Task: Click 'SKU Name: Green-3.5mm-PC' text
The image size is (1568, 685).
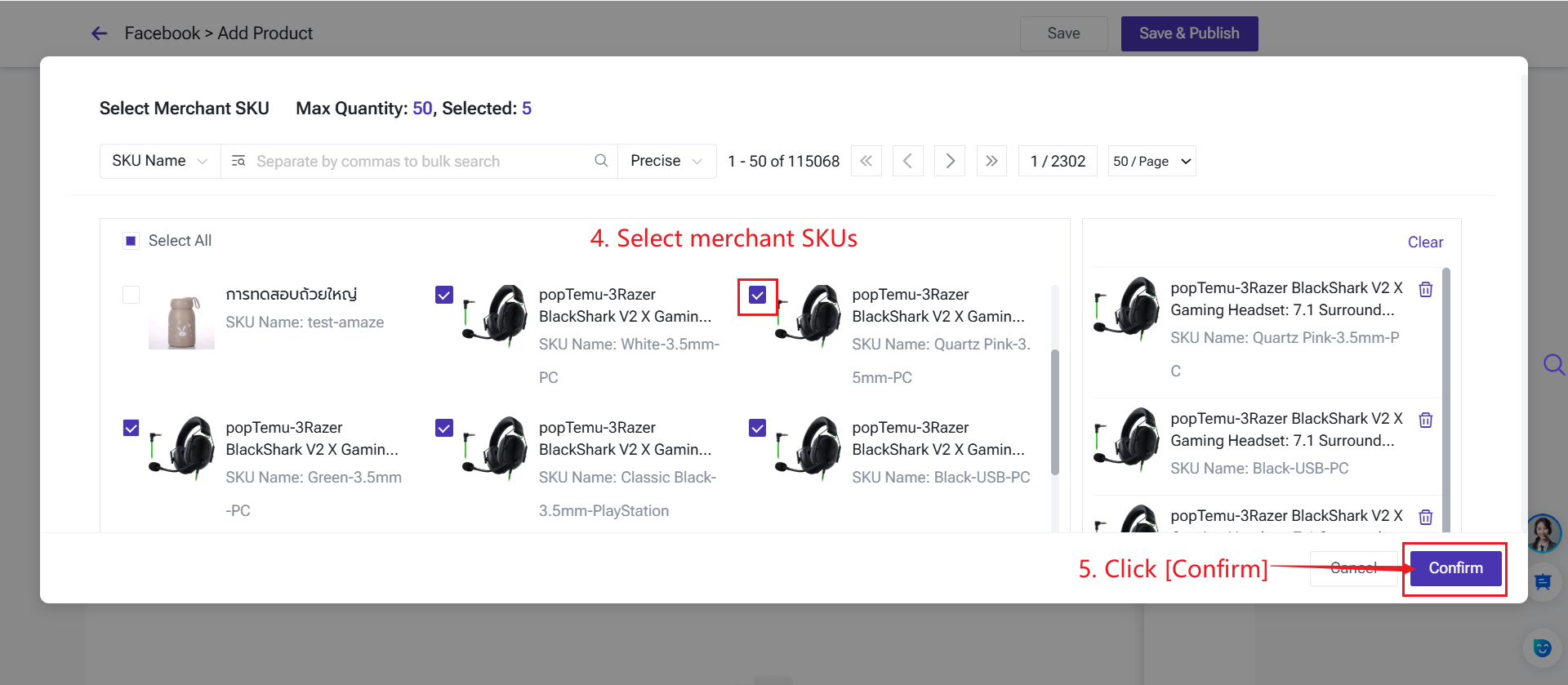Action: click(x=314, y=494)
